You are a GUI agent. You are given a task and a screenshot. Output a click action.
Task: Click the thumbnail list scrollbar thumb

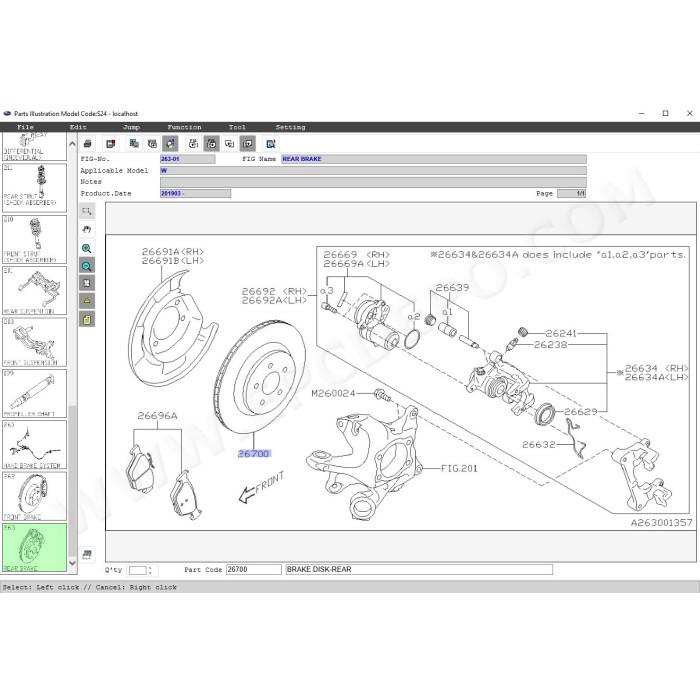pyautogui.click(x=72, y=480)
